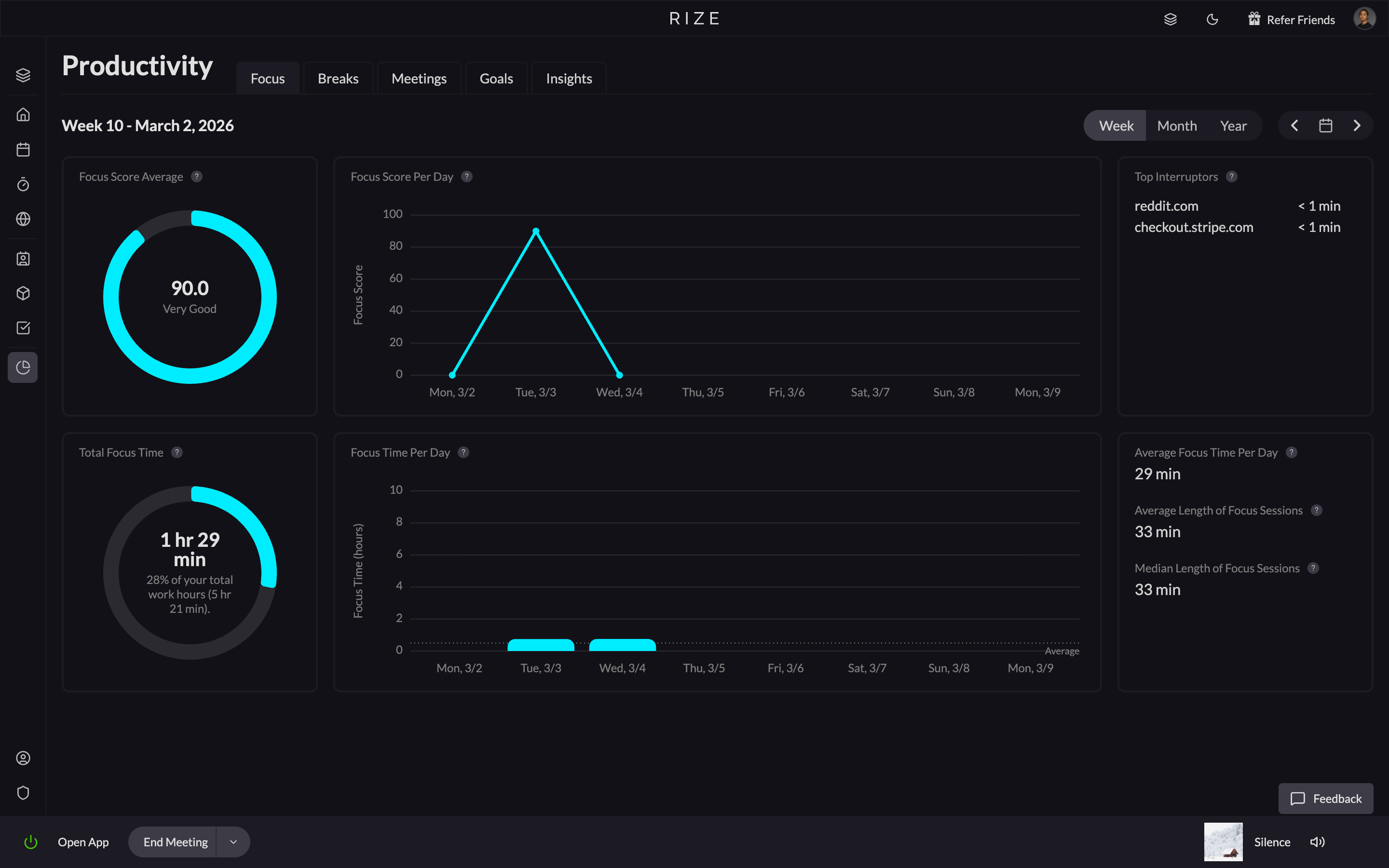
Task: Send feedback using the Feedback button
Action: tap(1326, 799)
